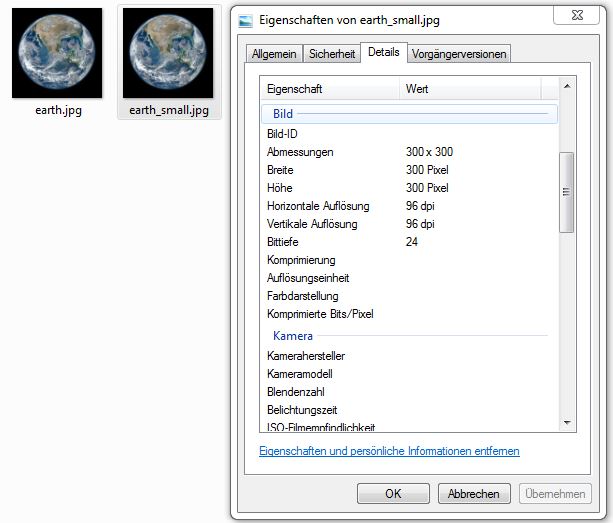Image resolution: width=613 pixels, height=523 pixels.
Task: Click the Eigenschaft column header
Action: (x=330, y=89)
